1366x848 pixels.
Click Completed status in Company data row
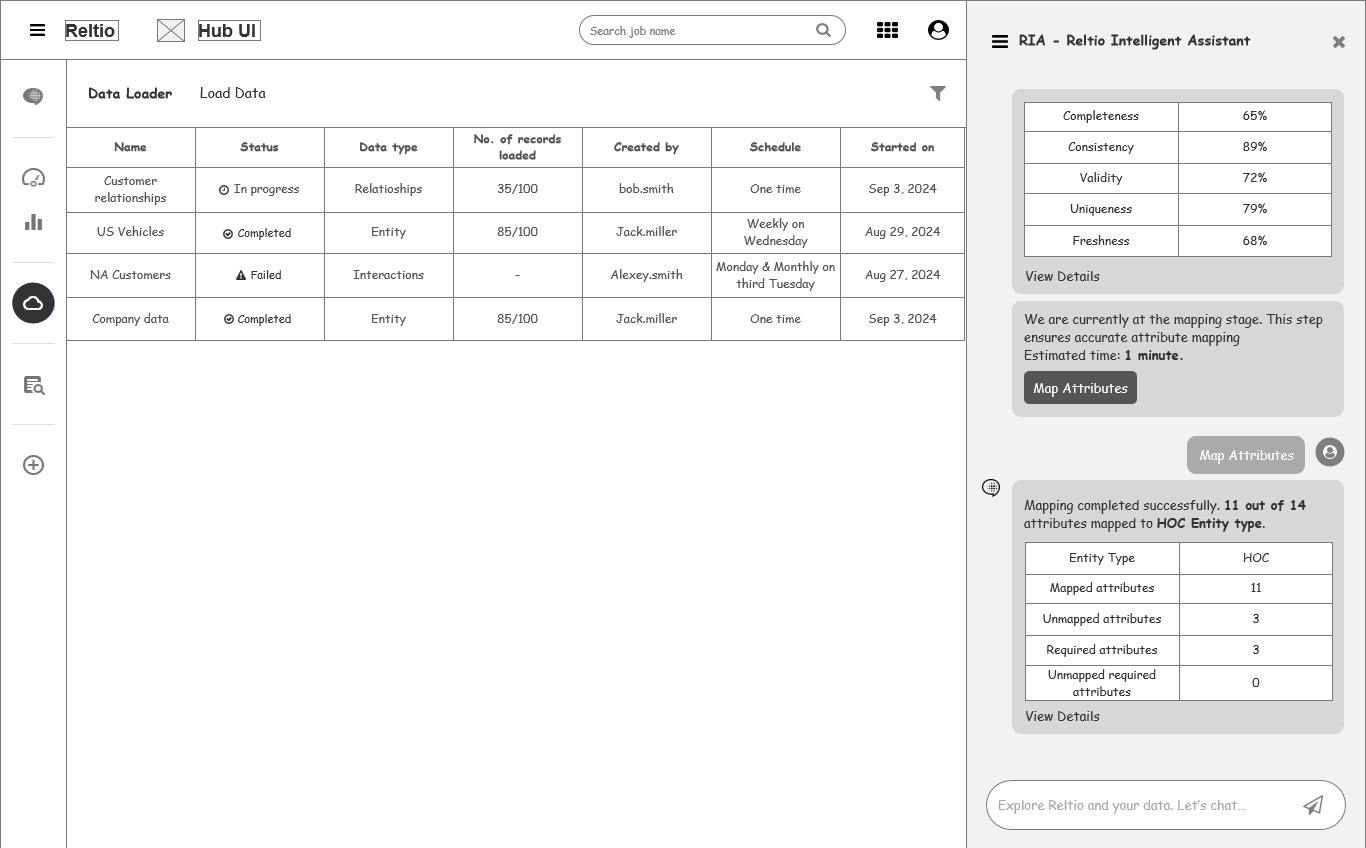coord(259,319)
